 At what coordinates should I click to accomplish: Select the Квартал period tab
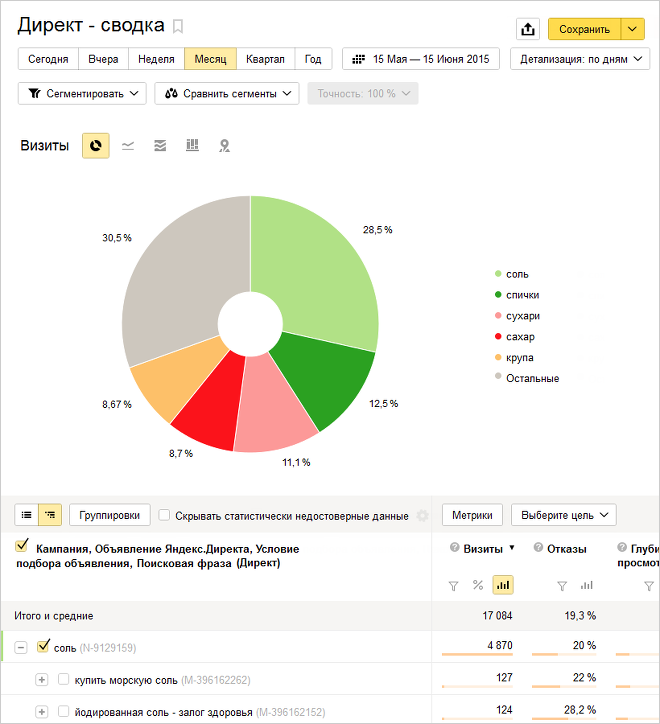265,59
